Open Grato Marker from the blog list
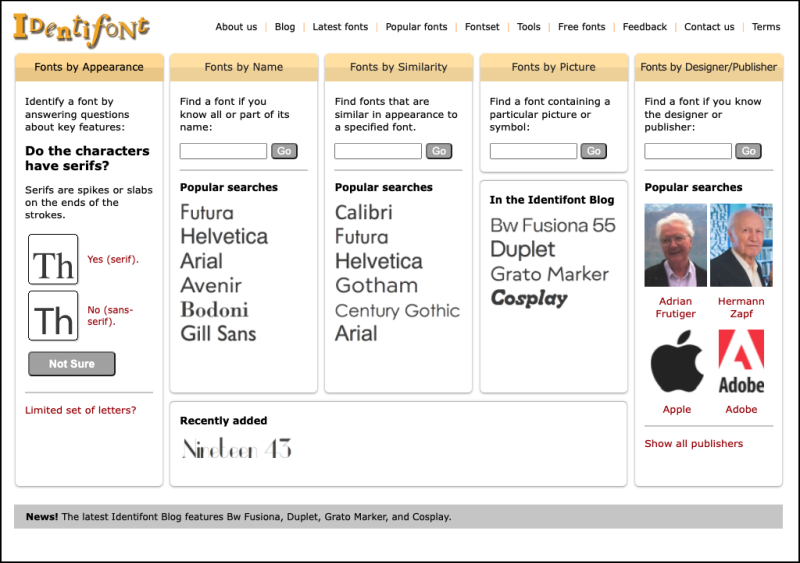The image size is (800, 563). (549, 274)
